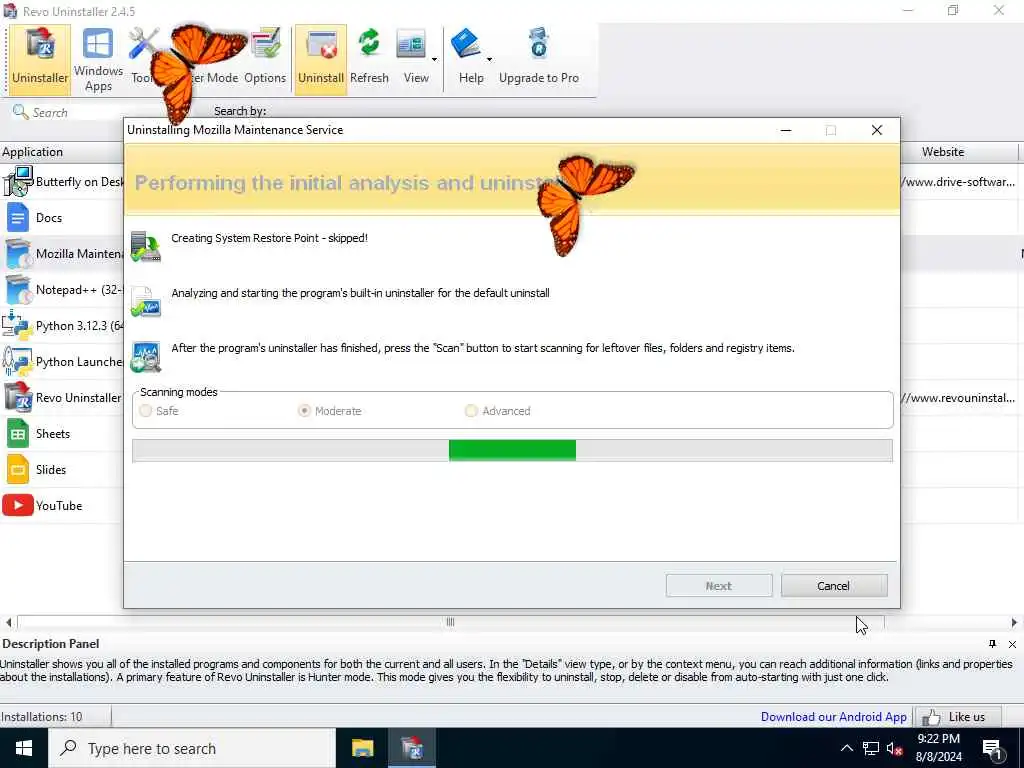Click the horizontal scrollbar right arrow

coord(1014,623)
